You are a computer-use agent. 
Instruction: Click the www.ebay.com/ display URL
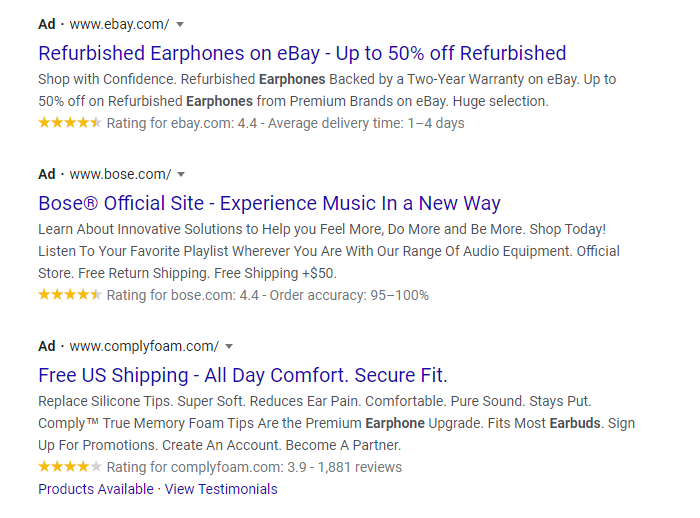120,24
